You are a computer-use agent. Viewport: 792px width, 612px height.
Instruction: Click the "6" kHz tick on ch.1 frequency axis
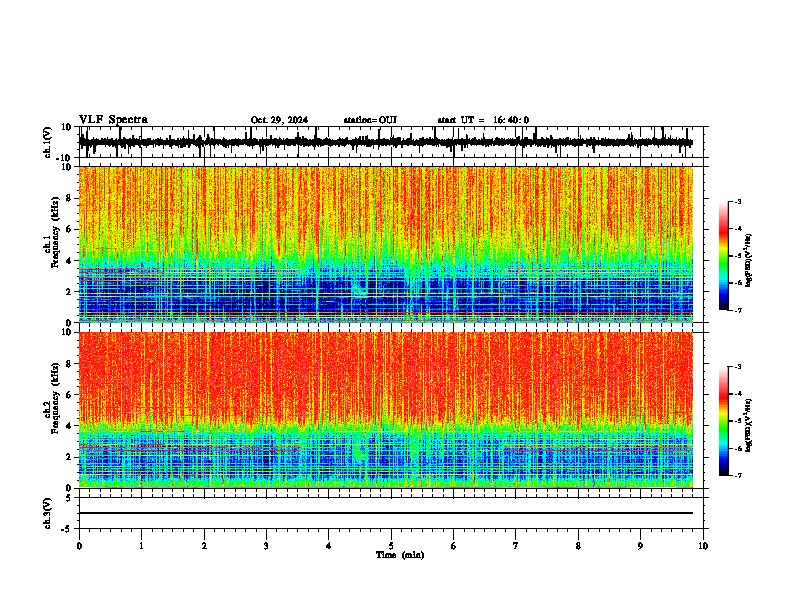point(69,229)
